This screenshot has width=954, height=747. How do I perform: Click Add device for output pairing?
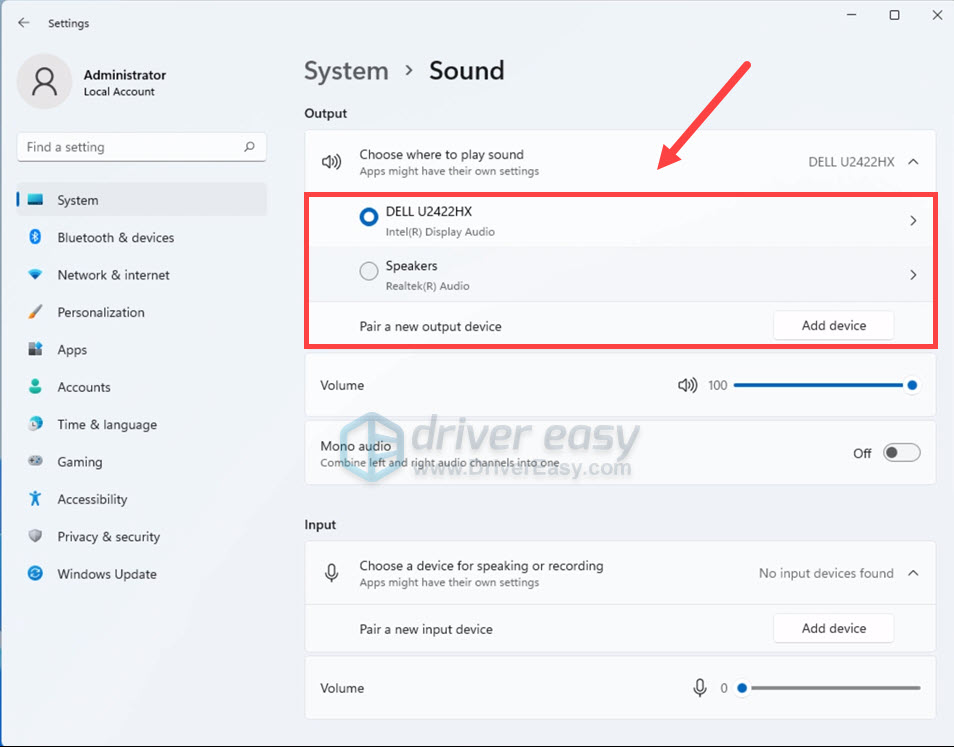834,325
